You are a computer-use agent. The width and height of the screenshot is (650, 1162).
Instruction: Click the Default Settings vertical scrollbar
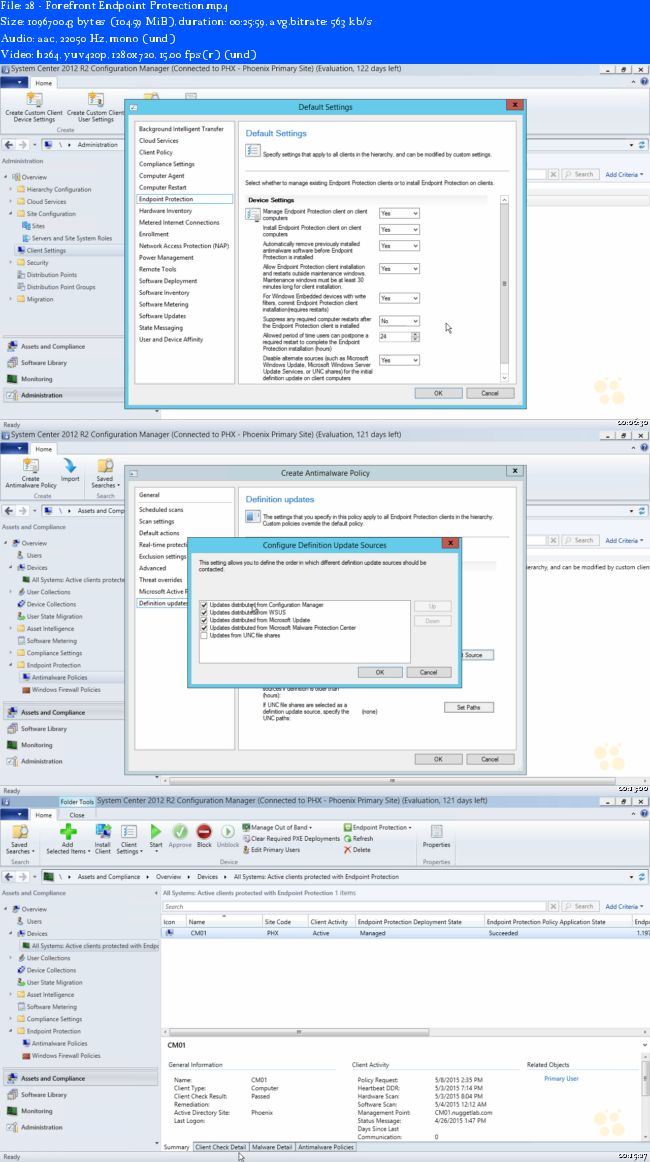(505, 289)
